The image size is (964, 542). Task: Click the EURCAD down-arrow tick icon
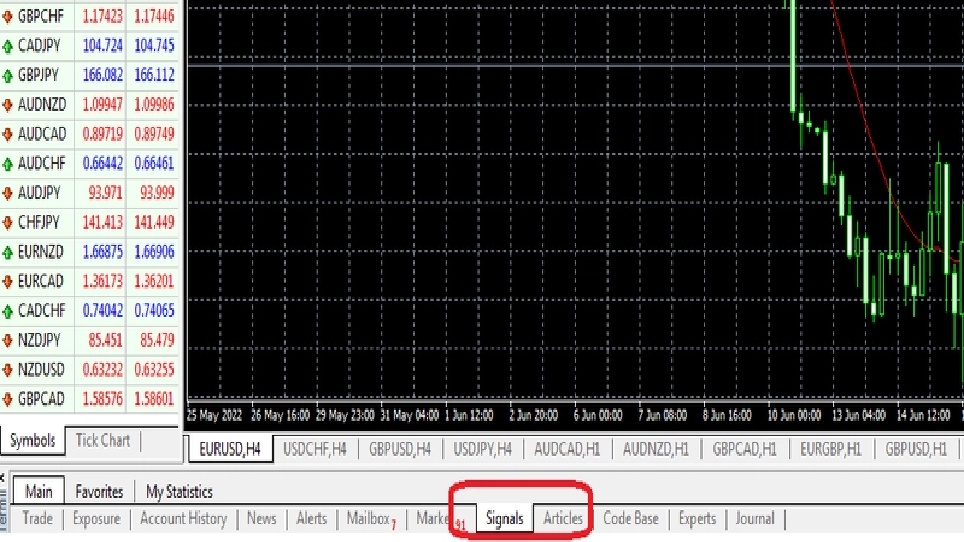click(7, 282)
